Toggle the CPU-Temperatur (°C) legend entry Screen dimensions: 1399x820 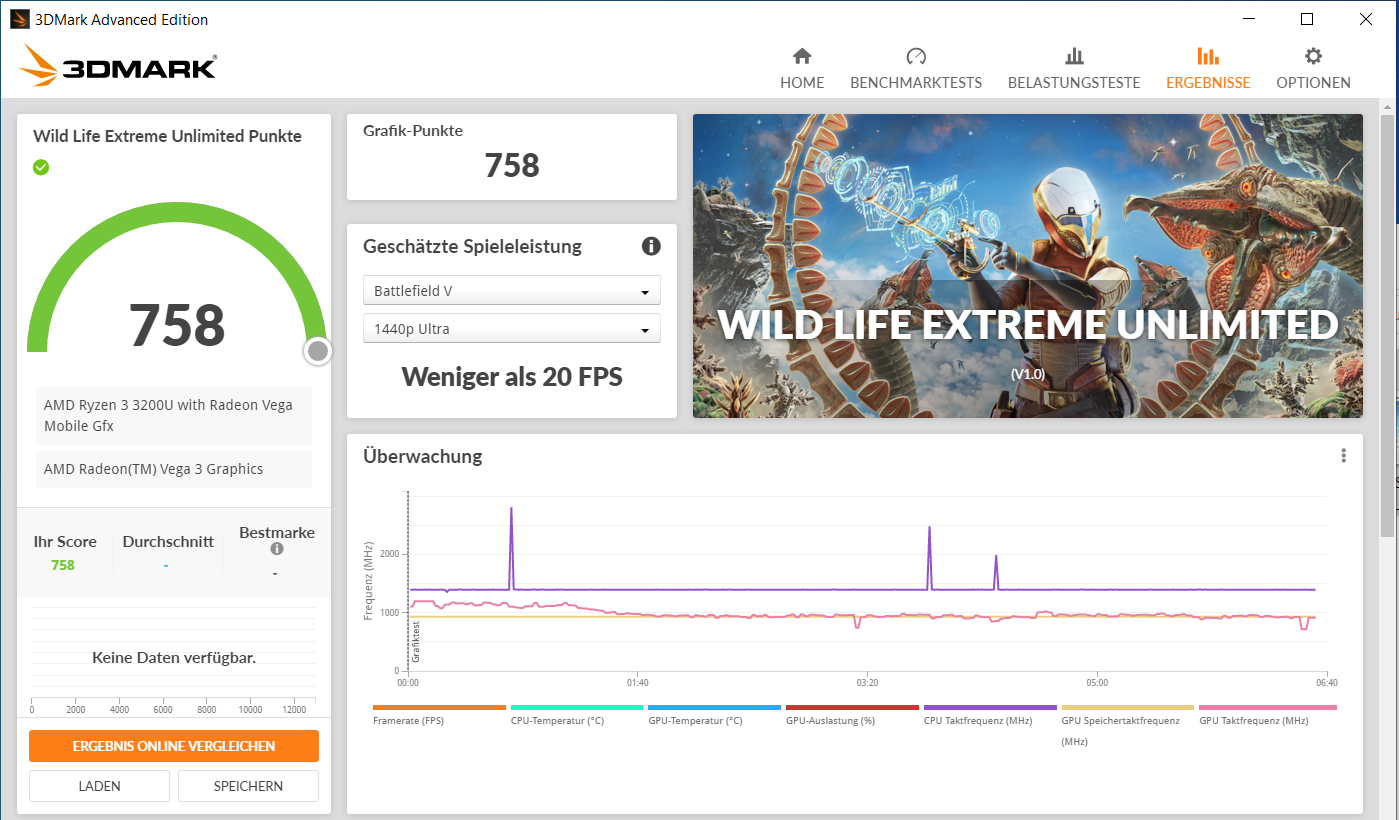(x=577, y=714)
